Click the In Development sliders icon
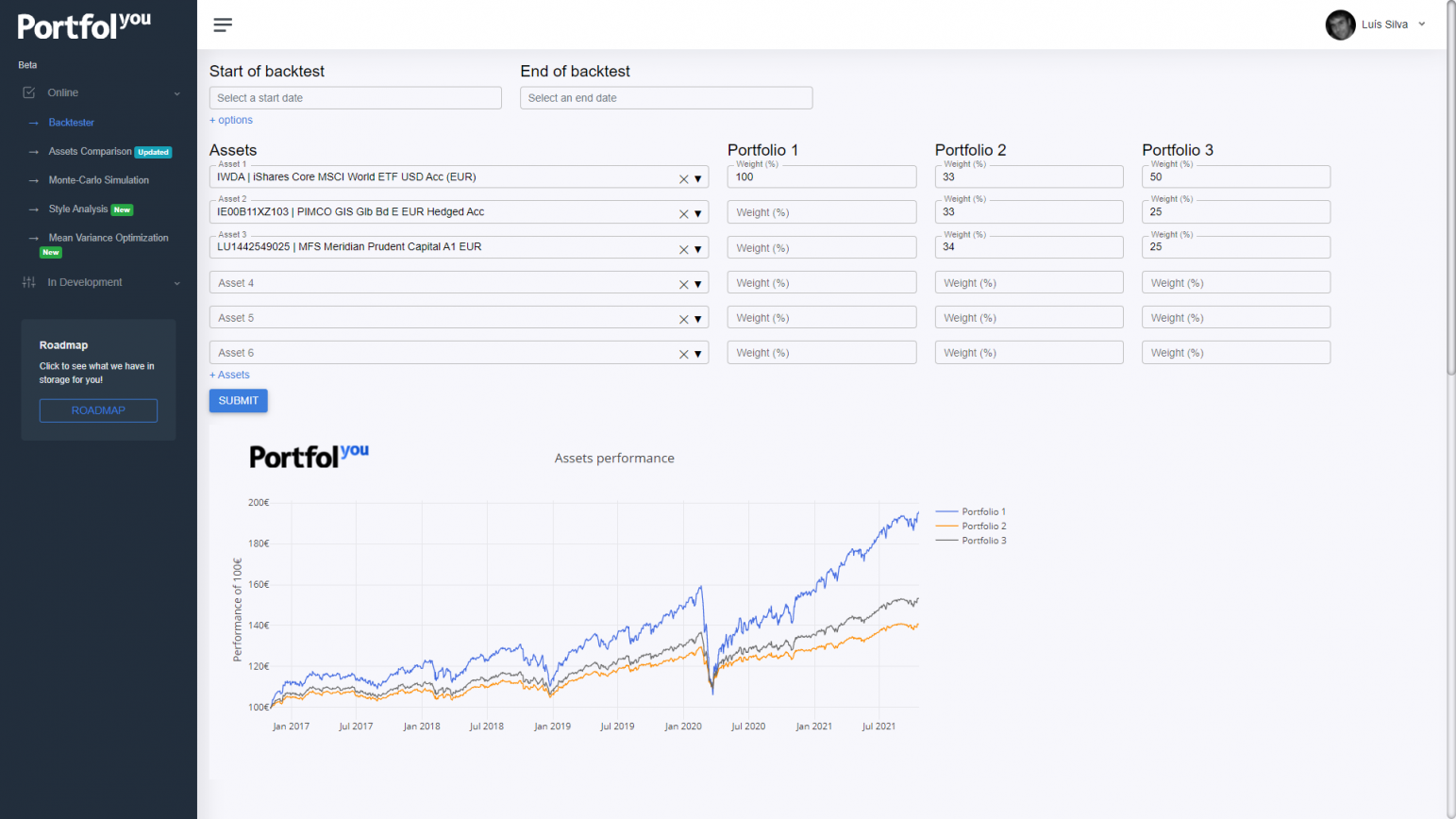The image size is (1456, 819). tap(29, 282)
